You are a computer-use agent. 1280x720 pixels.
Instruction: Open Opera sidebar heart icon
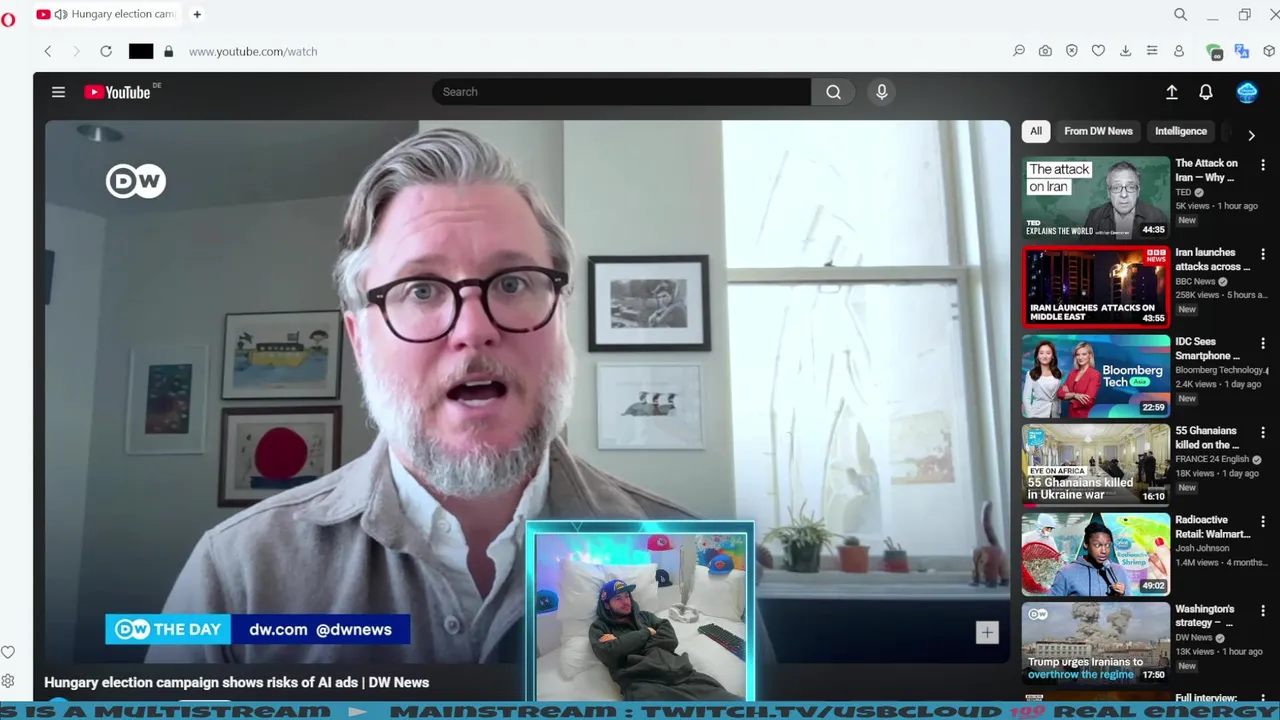tap(8, 652)
